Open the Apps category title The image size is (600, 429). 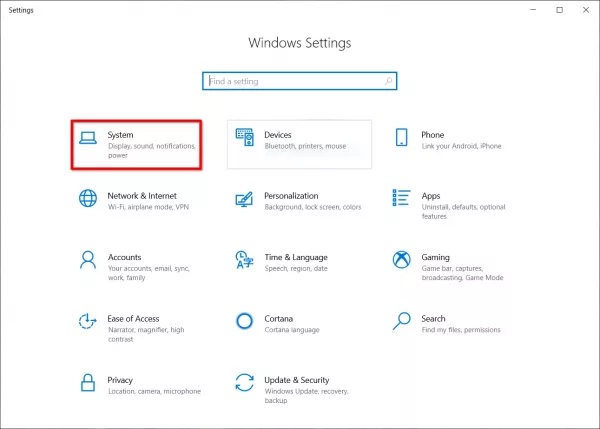pyautogui.click(x=431, y=196)
